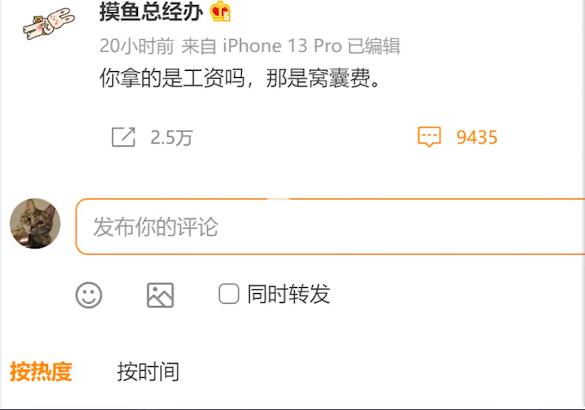Click the 2.5万 repost count

(x=171, y=137)
